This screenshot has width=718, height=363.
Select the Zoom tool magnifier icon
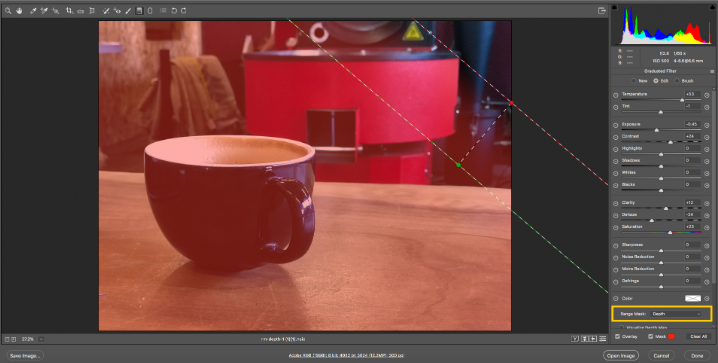click(8, 11)
